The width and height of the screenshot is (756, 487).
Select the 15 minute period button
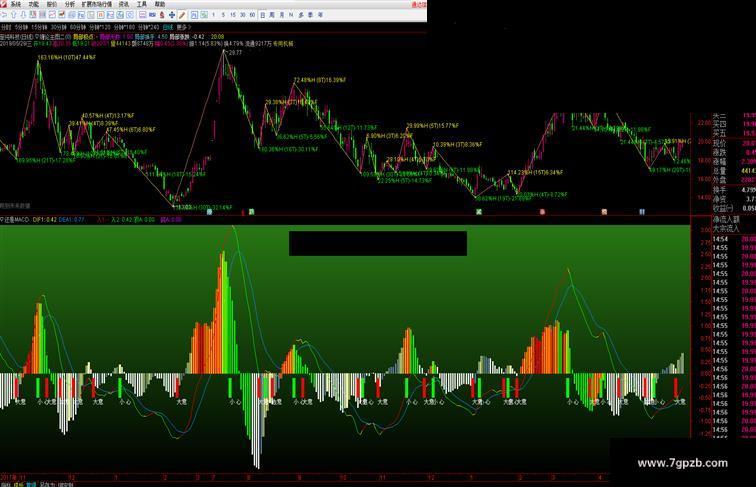point(233,15)
